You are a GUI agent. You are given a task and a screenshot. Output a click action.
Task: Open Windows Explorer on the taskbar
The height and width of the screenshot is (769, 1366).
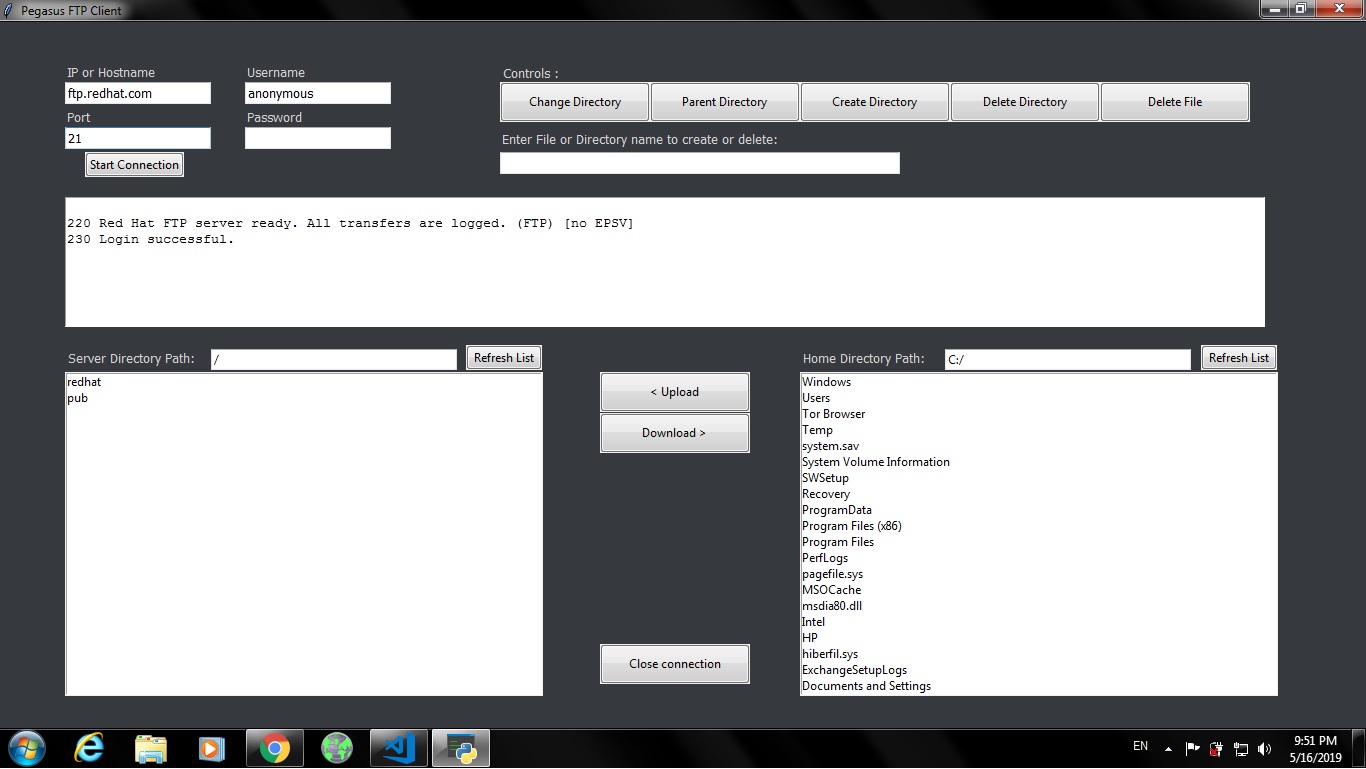coord(150,748)
